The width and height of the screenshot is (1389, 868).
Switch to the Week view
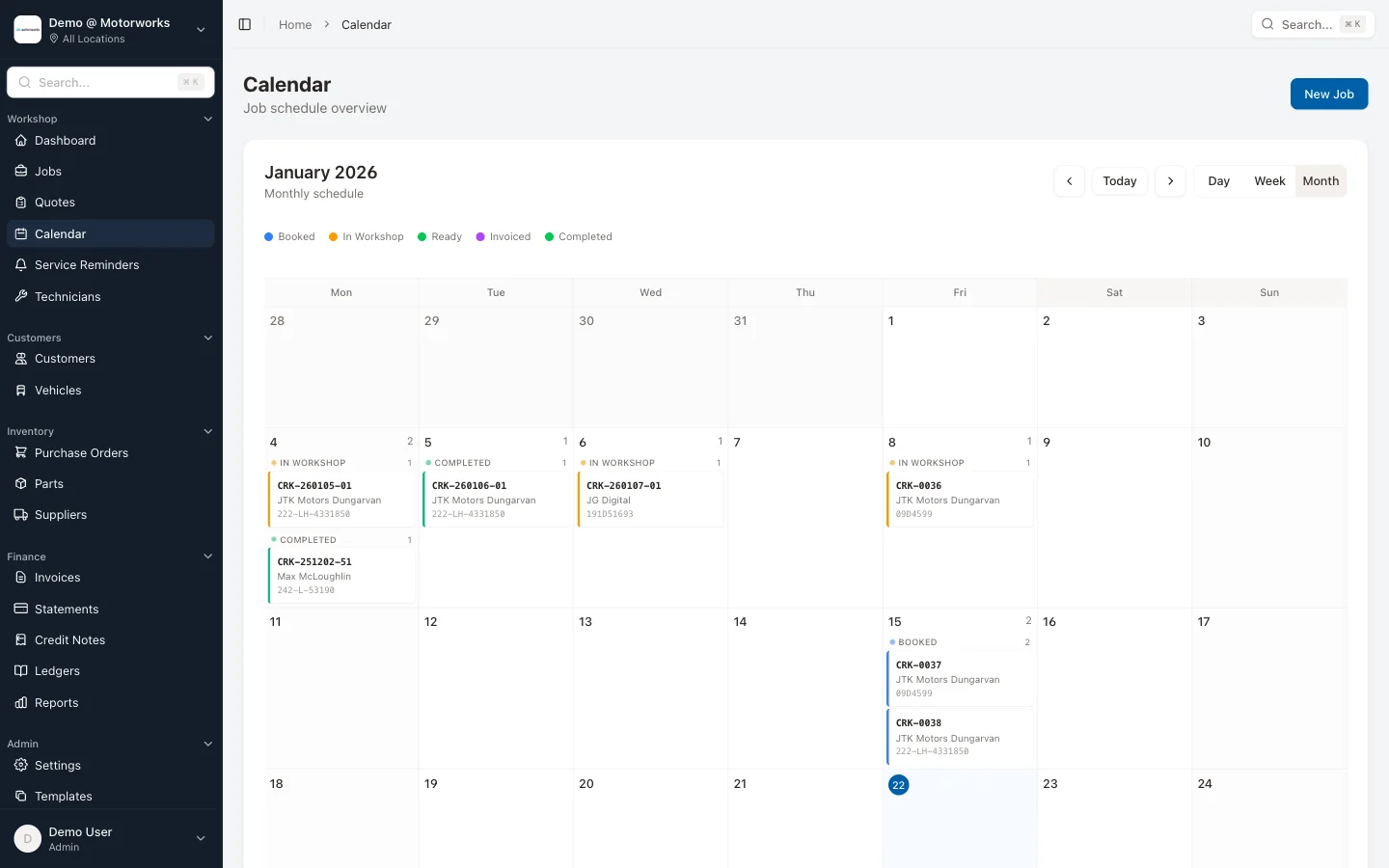point(1269,180)
